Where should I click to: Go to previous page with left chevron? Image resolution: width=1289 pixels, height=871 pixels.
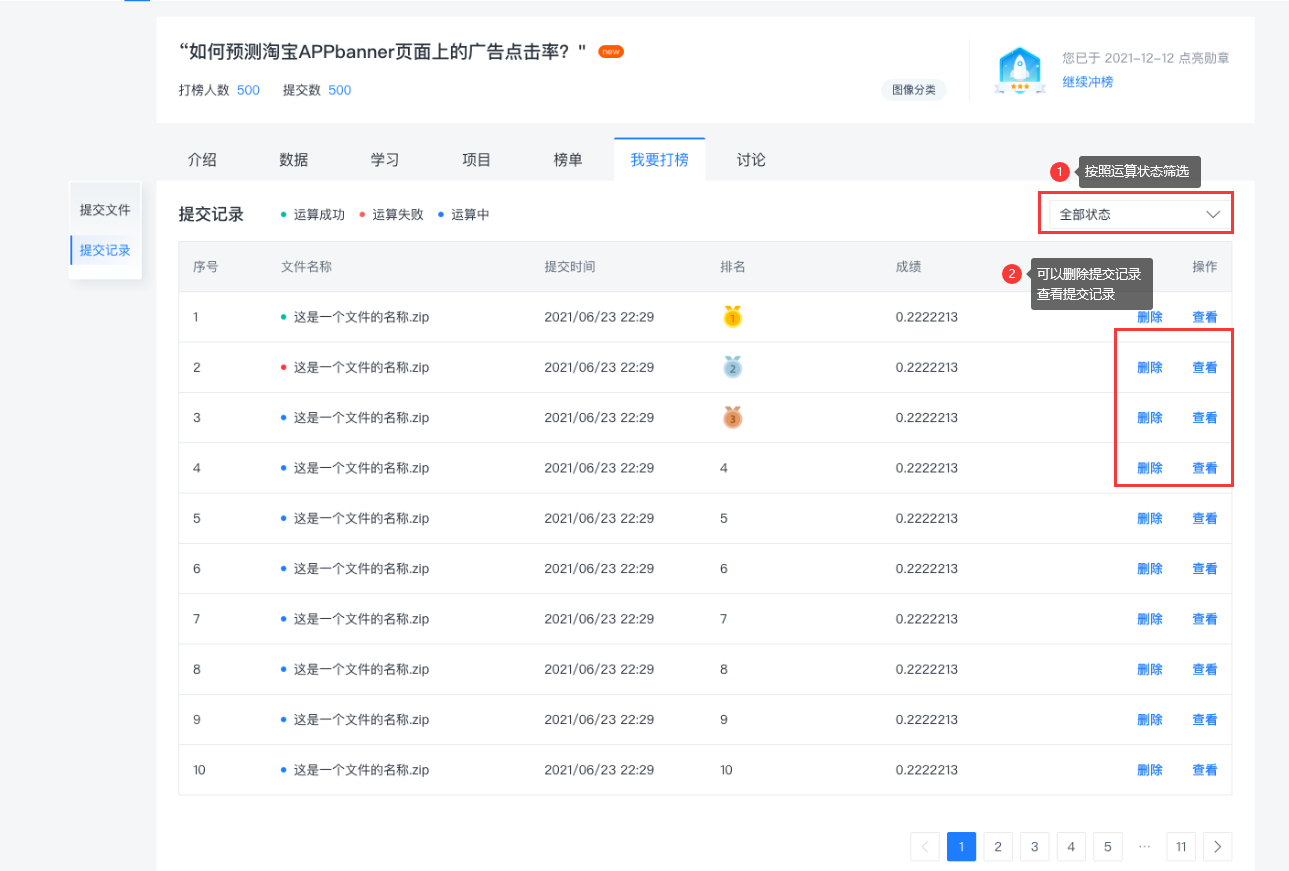click(x=924, y=847)
